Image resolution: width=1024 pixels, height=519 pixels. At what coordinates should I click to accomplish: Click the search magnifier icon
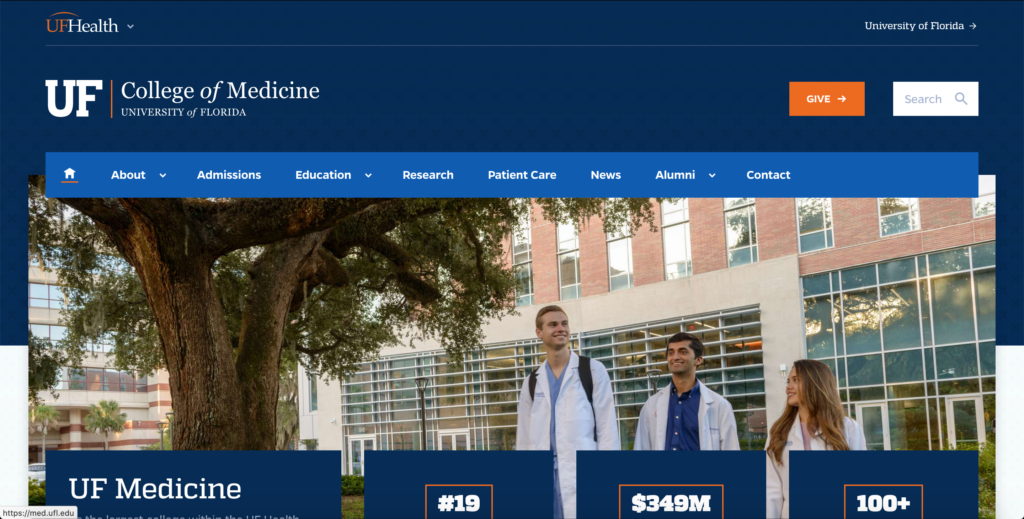pos(961,99)
